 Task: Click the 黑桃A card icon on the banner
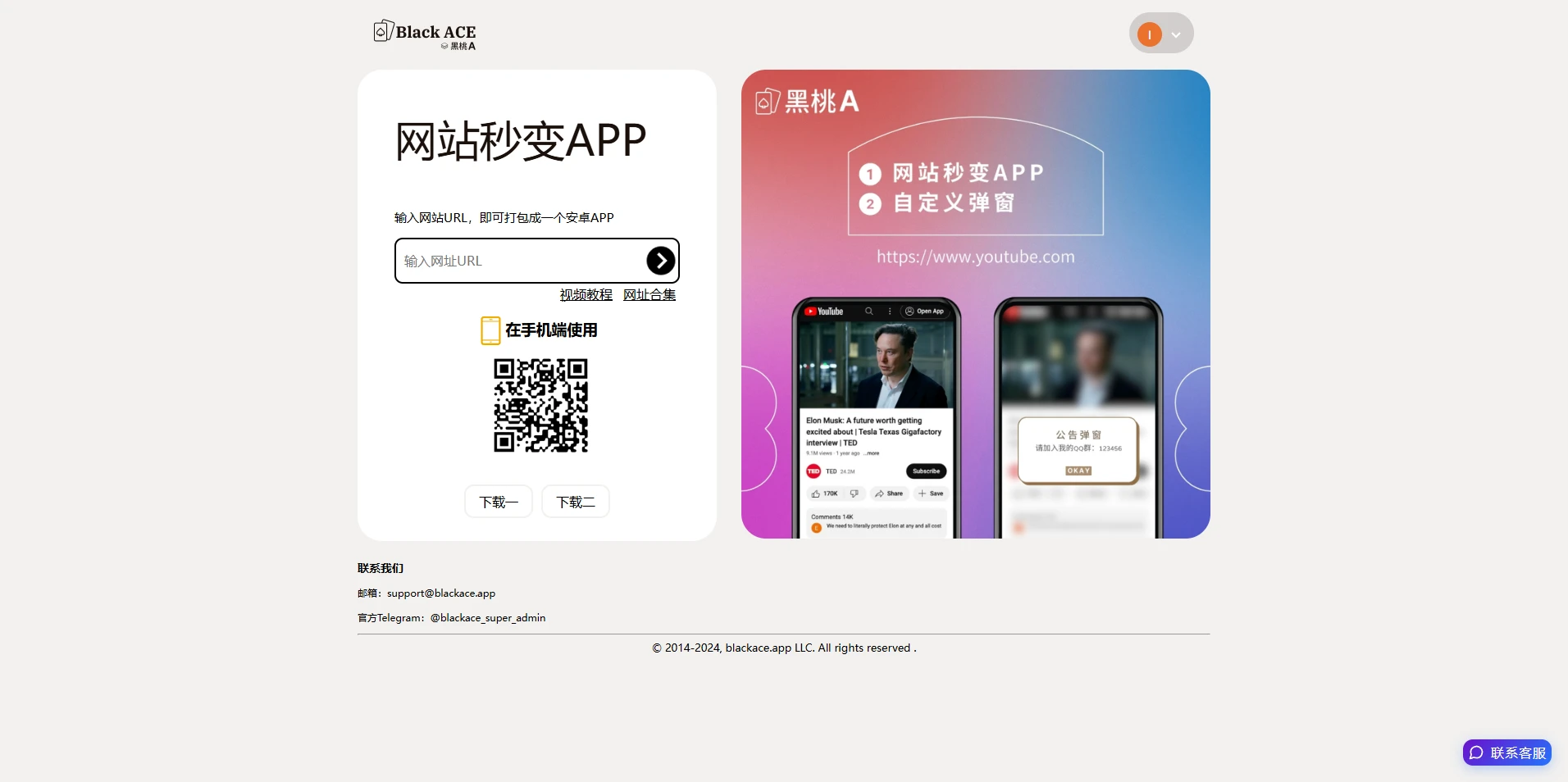(768, 101)
